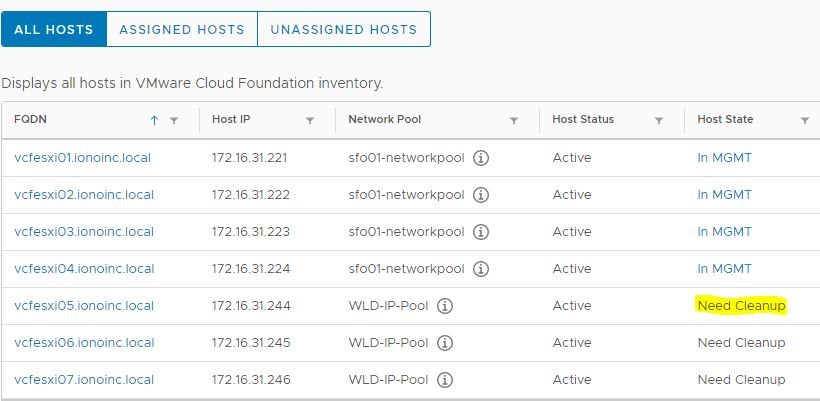Open the Network Pool column filter

click(514, 120)
